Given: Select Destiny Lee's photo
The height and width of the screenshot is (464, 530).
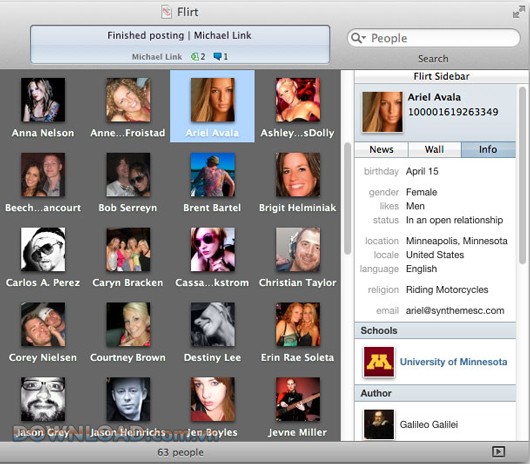Looking at the screenshot, I should pyautogui.click(x=213, y=324).
